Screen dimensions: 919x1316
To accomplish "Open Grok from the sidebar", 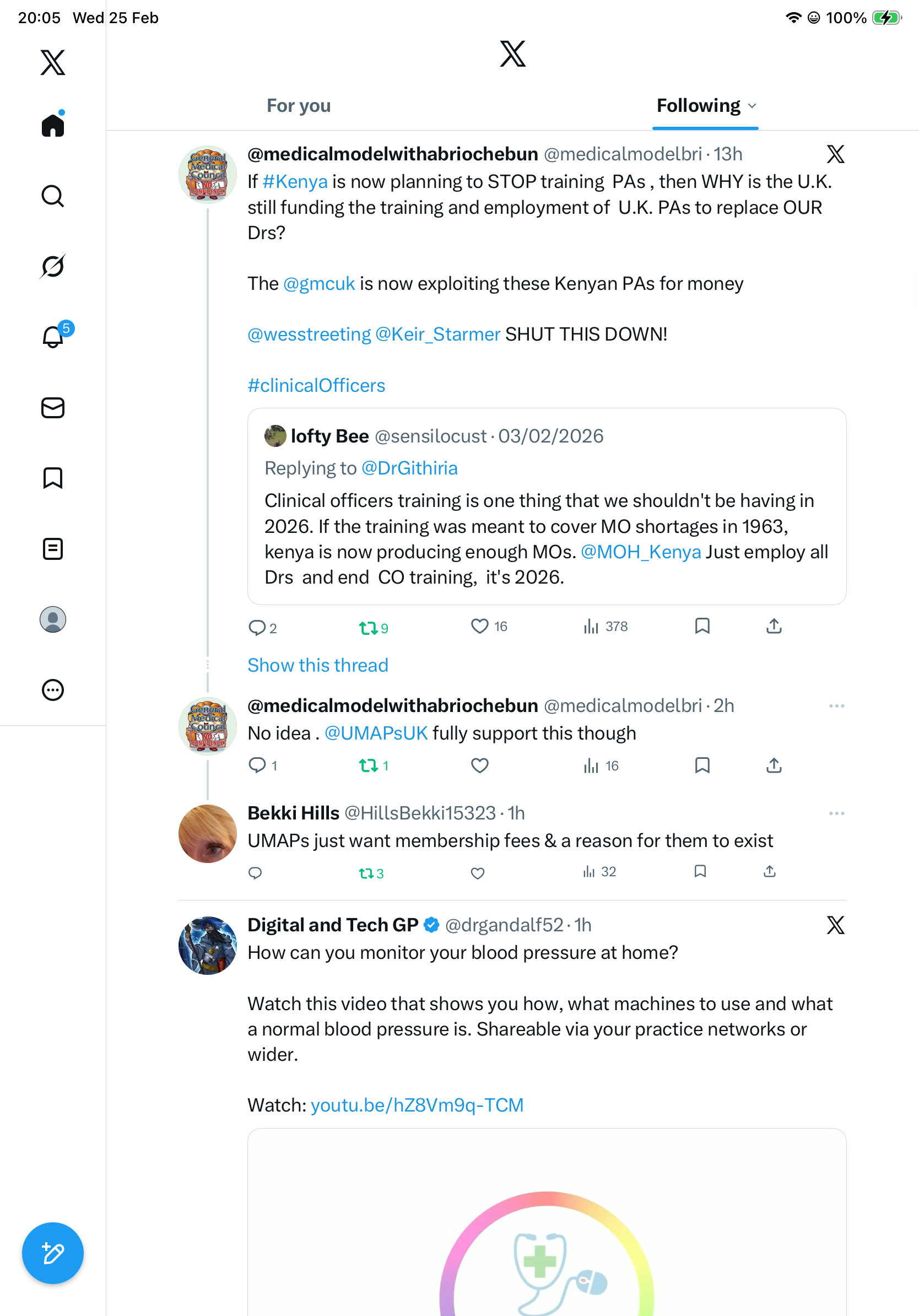I will [x=53, y=266].
